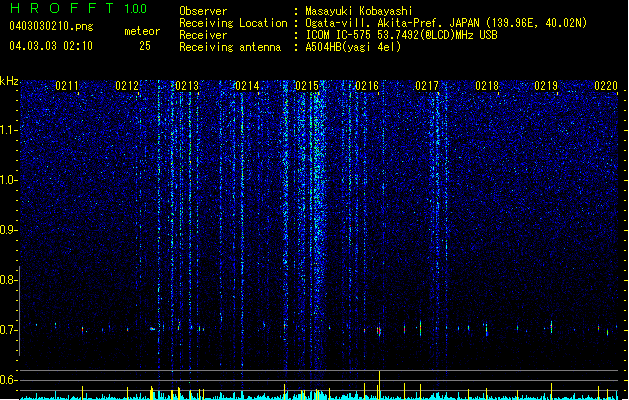Image resolution: width=629 pixels, height=400 pixels.
Task: Click the meteor count value 25
Action: (145, 46)
